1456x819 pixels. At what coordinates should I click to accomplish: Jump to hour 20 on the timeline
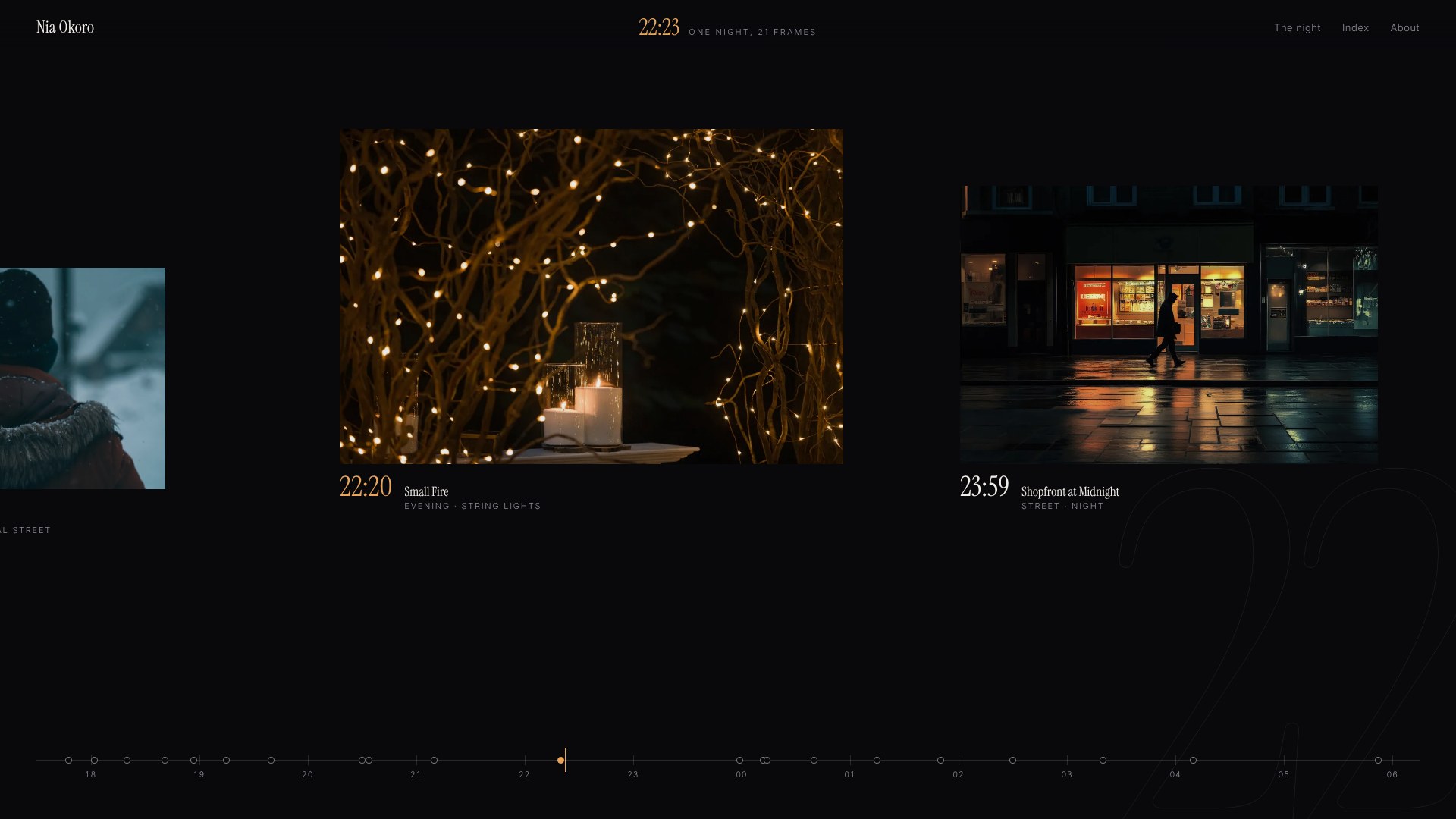[308, 774]
